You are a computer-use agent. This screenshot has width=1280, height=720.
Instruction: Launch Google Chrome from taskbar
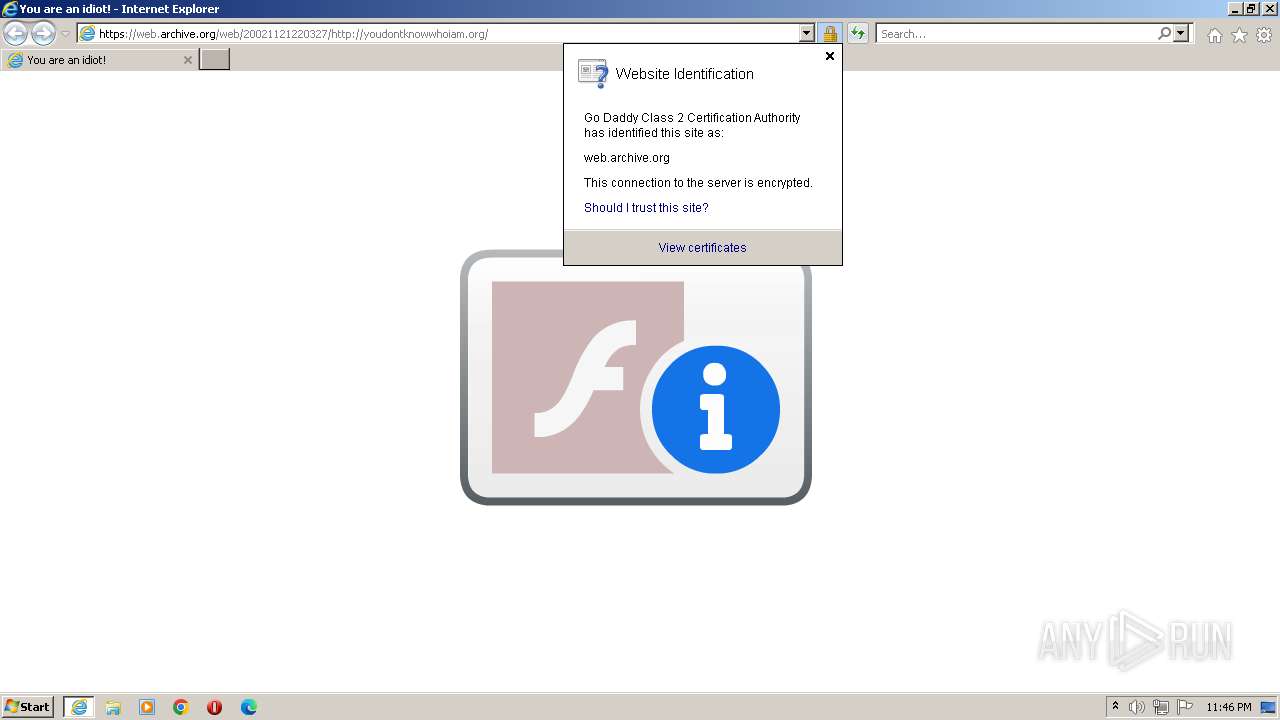[181, 707]
